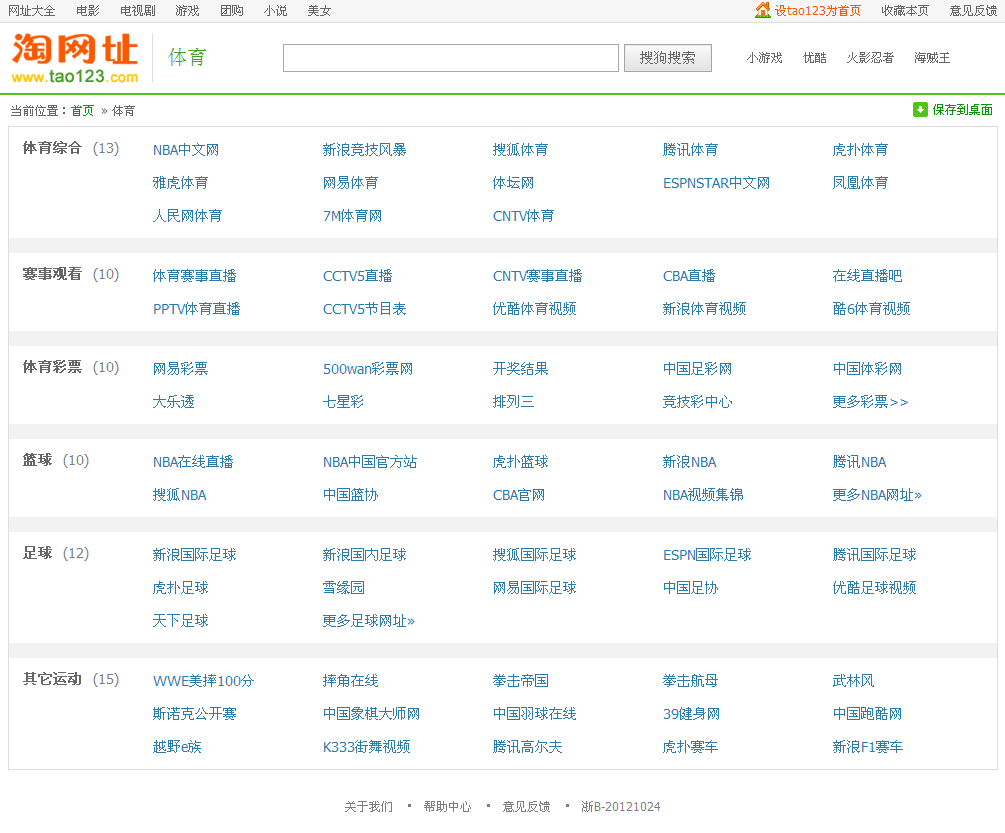This screenshot has height=833, width=1005.
Task: Click 意见反馈 in the footer
Action: point(526,807)
